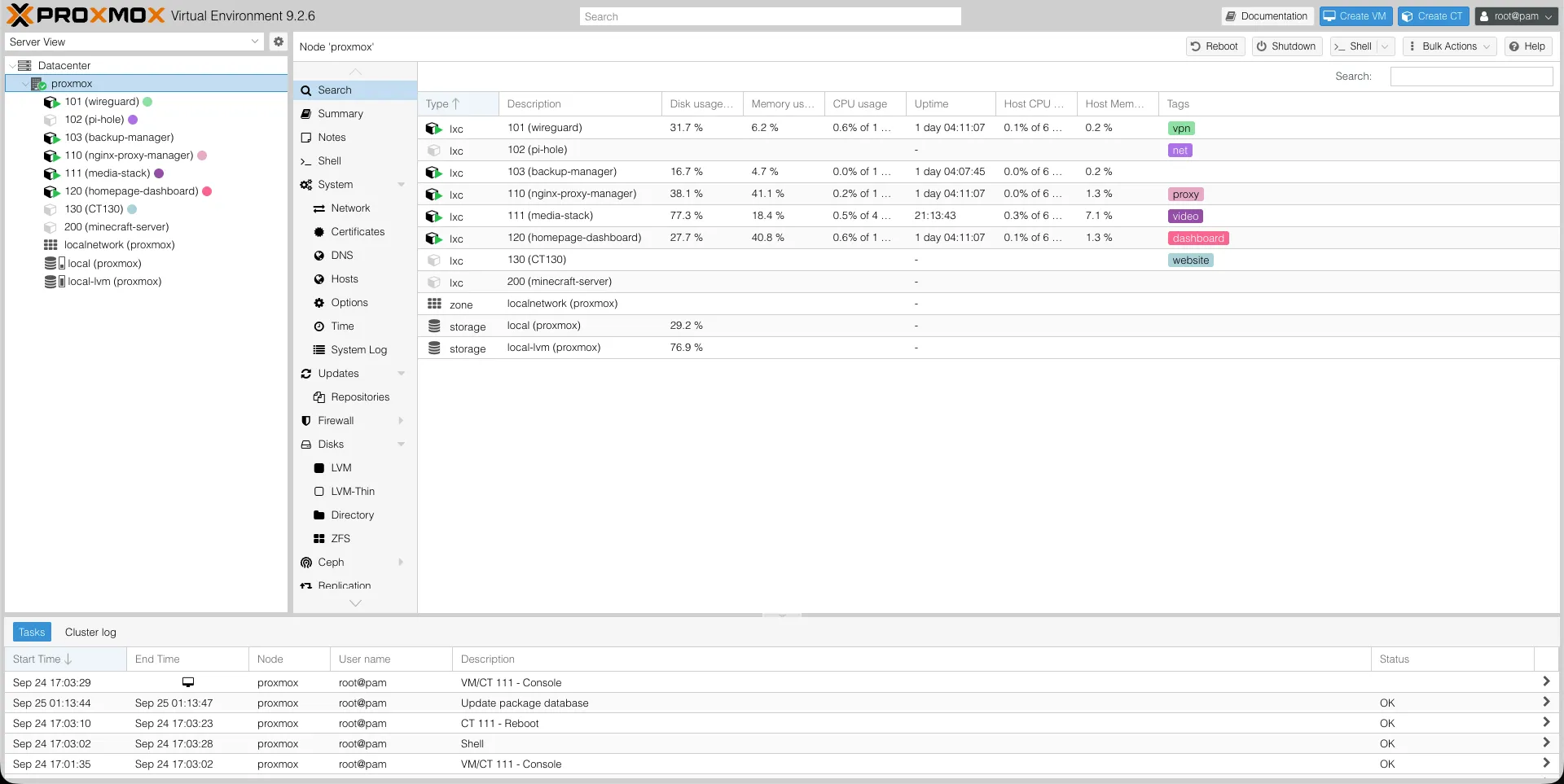Click the red tag dot beside homepage-dashboard

[x=207, y=191]
